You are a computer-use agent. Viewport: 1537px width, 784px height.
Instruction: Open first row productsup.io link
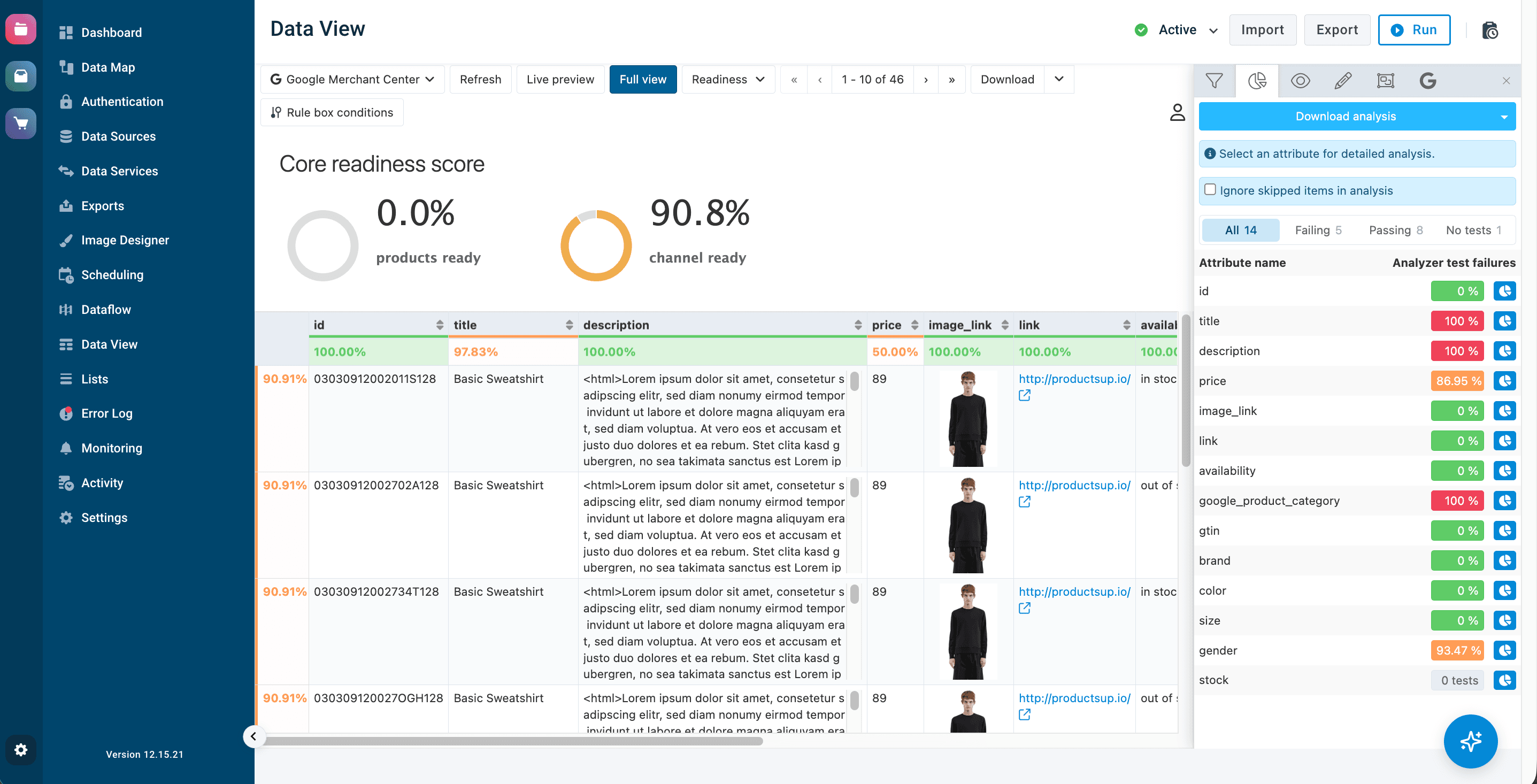tap(1074, 379)
